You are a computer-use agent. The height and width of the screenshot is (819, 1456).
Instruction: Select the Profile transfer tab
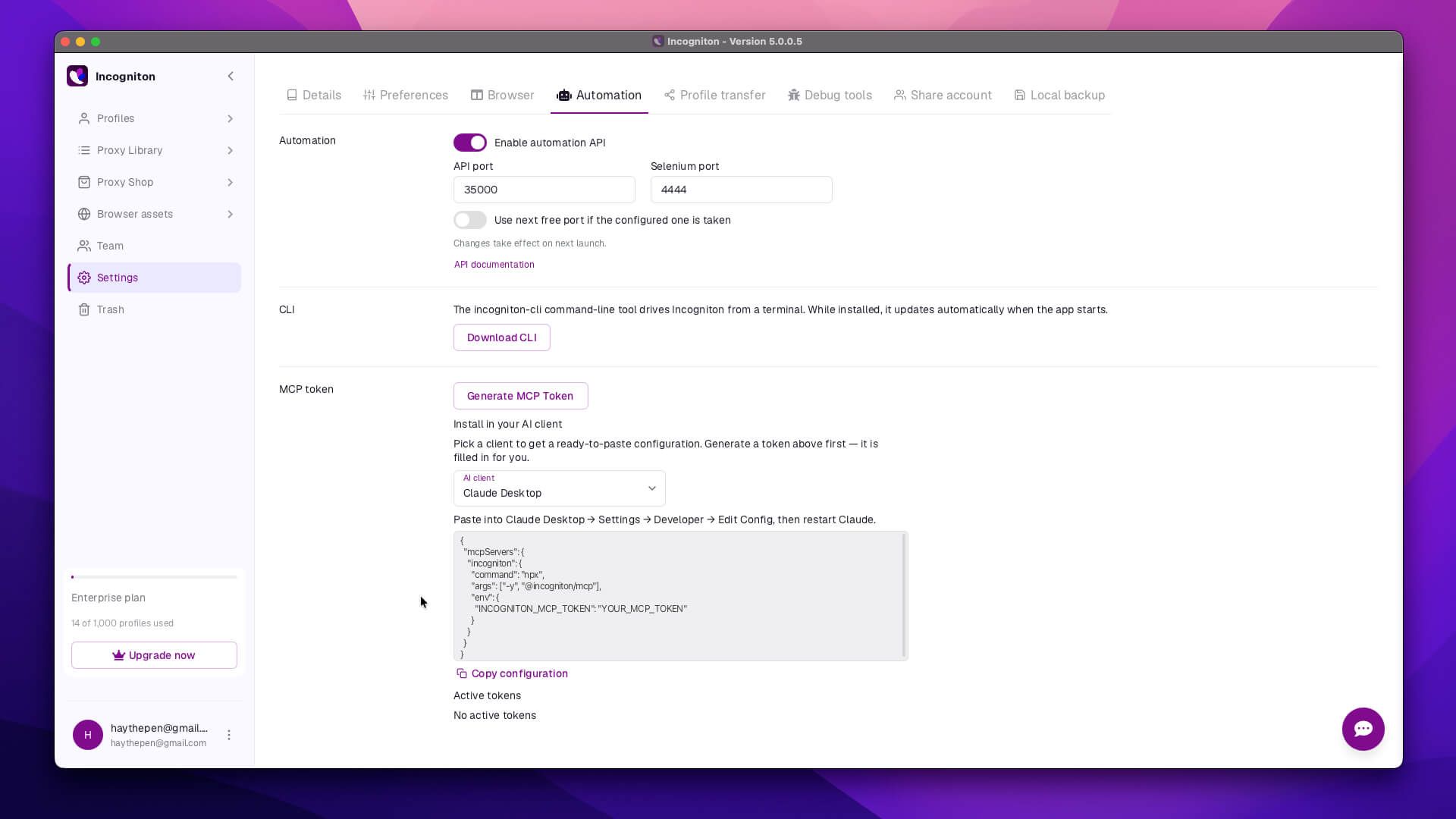click(714, 95)
